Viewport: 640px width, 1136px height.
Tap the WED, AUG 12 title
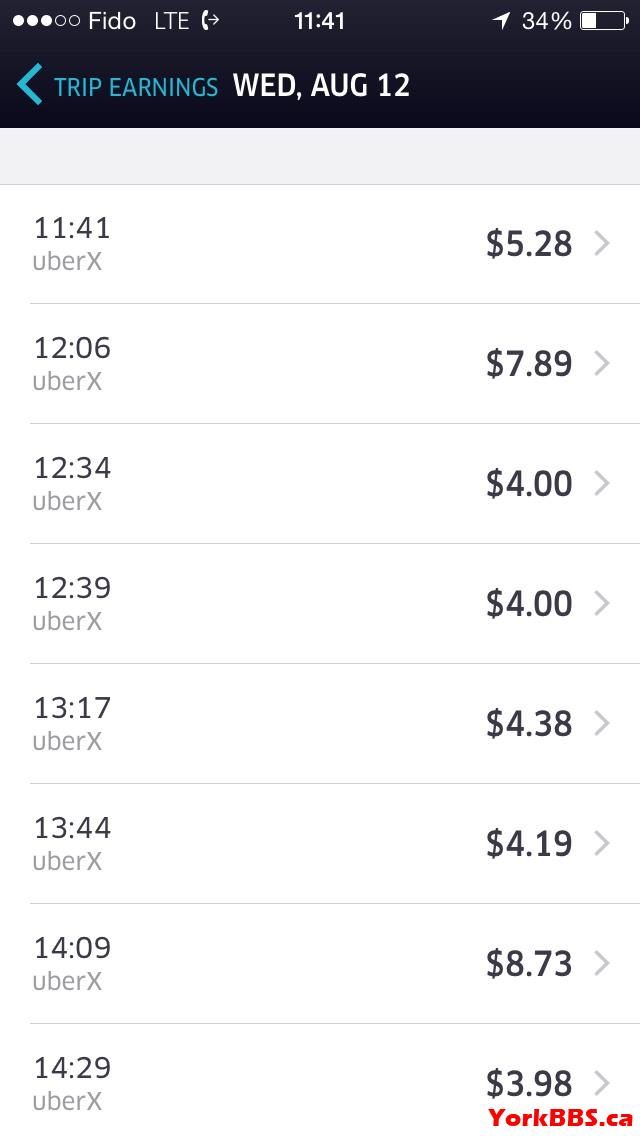(321, 85)
